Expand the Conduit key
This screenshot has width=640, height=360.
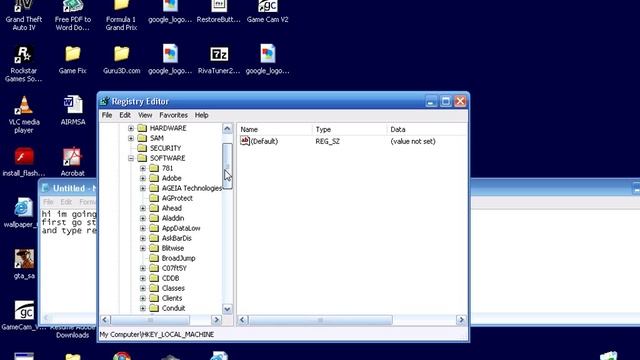pyautogui.click(x=143, y=308)
